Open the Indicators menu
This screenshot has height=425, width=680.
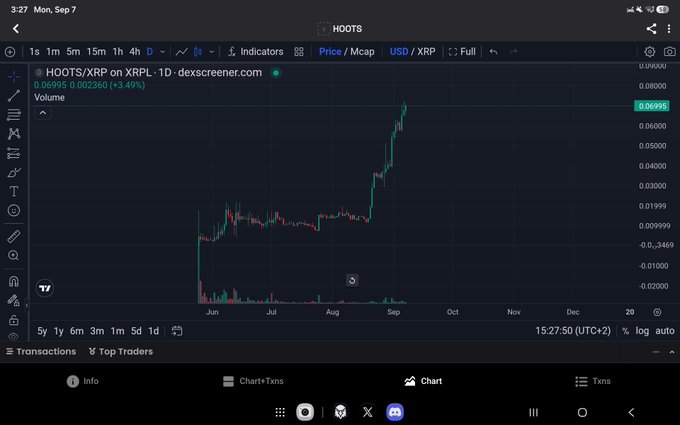(255, 52)
